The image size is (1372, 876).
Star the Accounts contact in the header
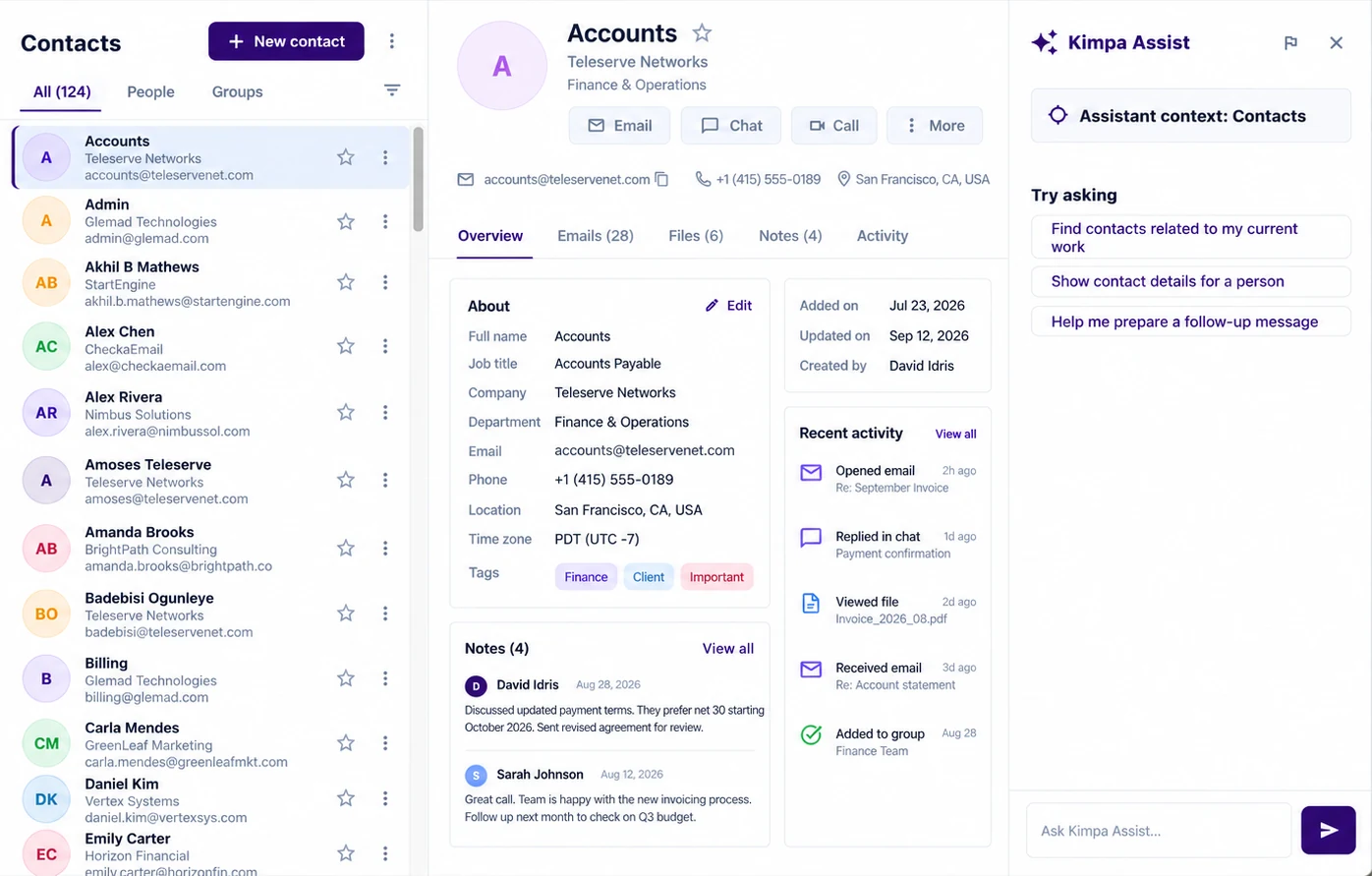click(702, 33)
